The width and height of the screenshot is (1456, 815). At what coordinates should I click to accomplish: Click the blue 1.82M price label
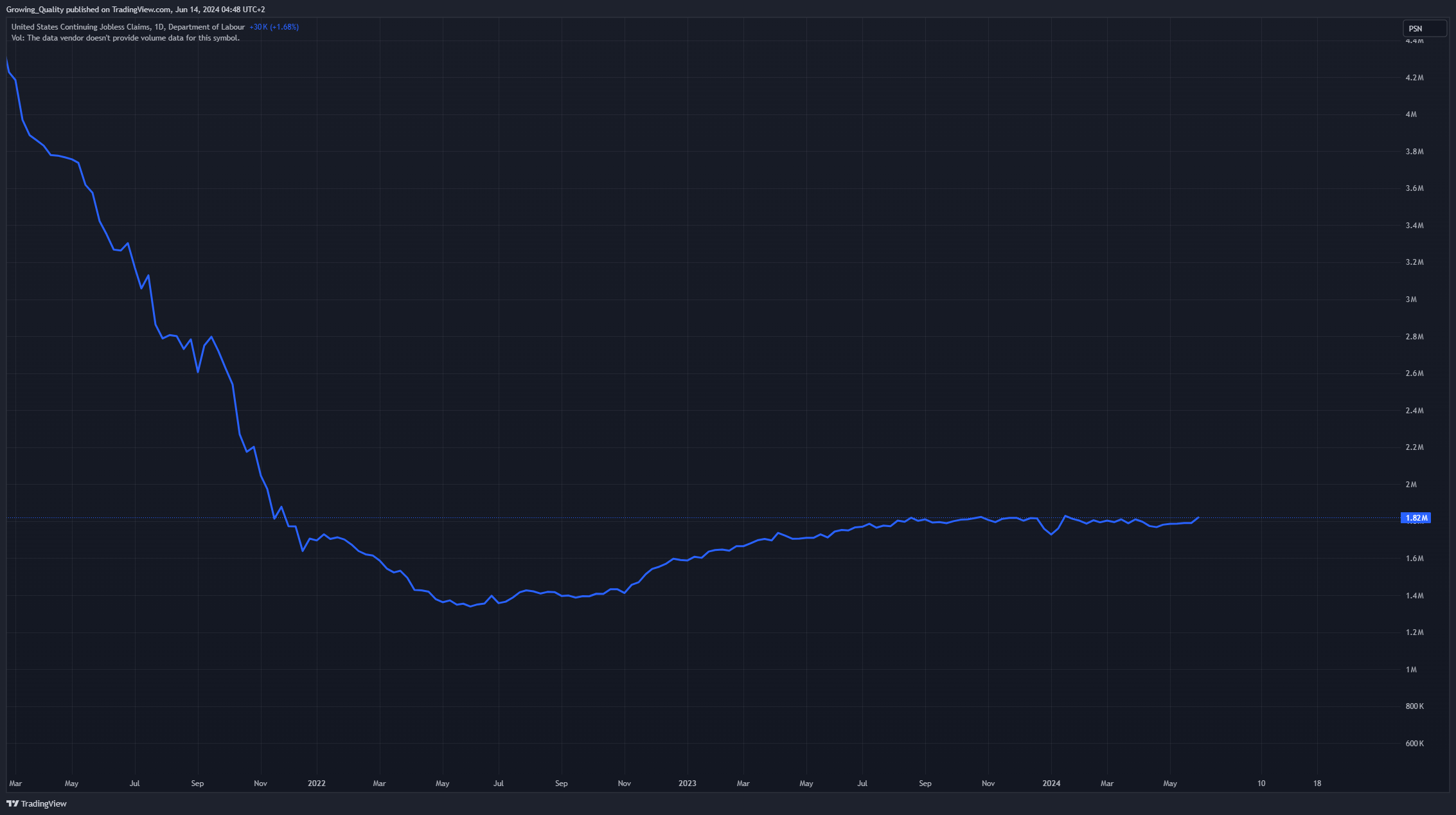click(x=1416, y=518)
